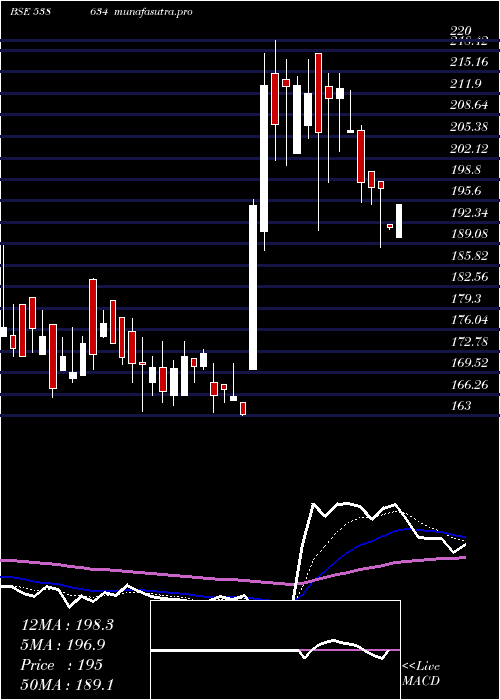The width and height of the screenshot is (500, 700).
Task: Select the 205.38 price level label
Action: click(469, 127)
